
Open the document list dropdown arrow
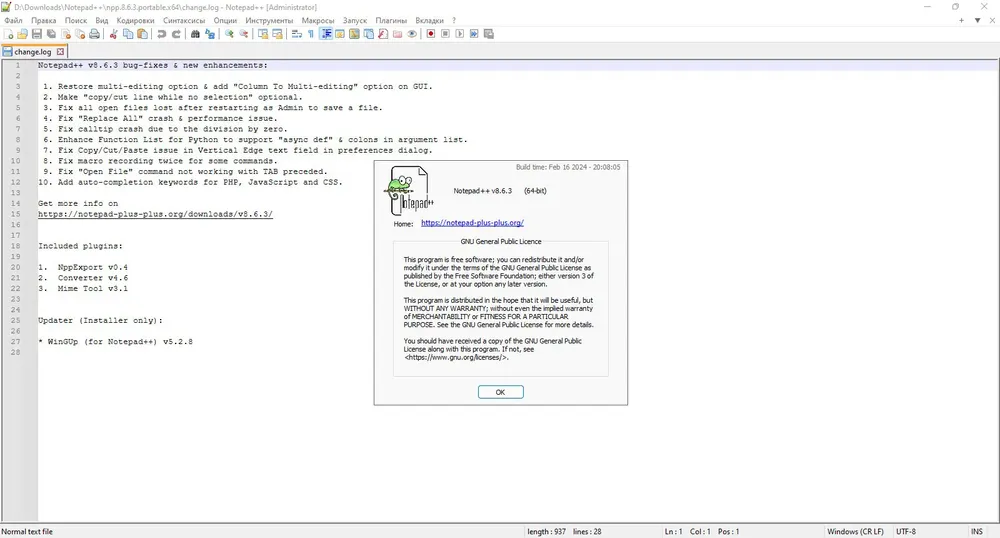[x=977, y=20]
